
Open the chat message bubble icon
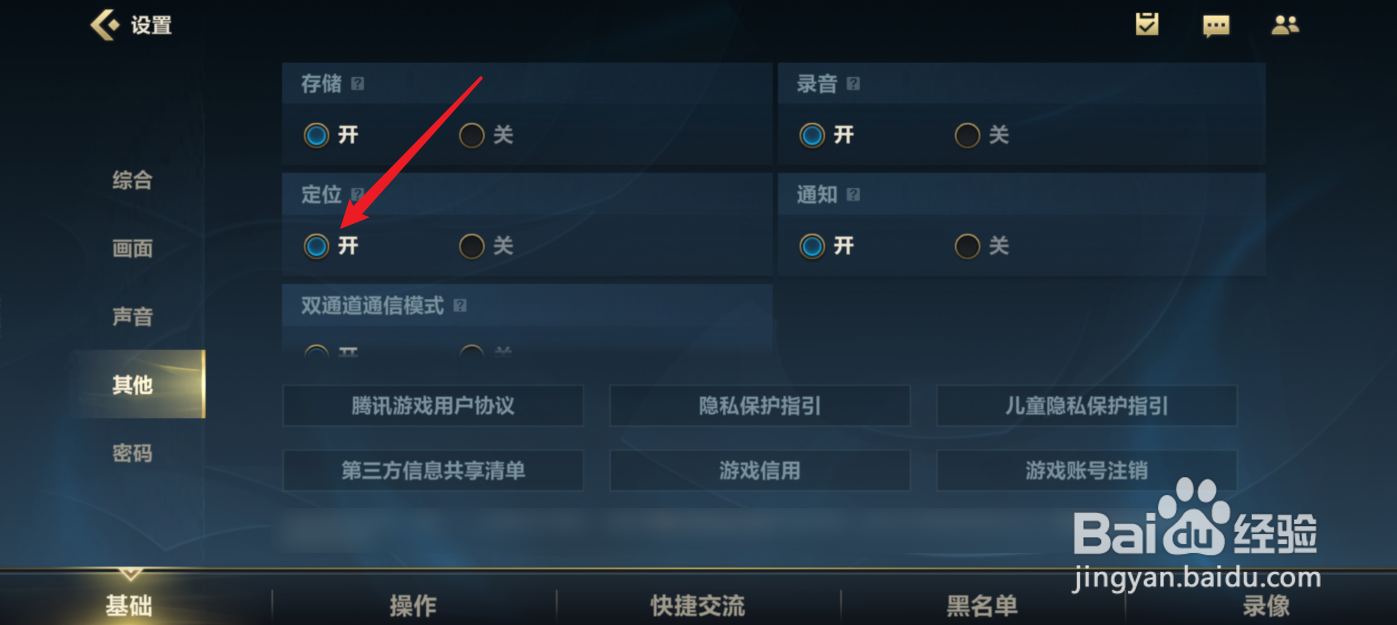pyautogui.click(x=1216, y=26)
